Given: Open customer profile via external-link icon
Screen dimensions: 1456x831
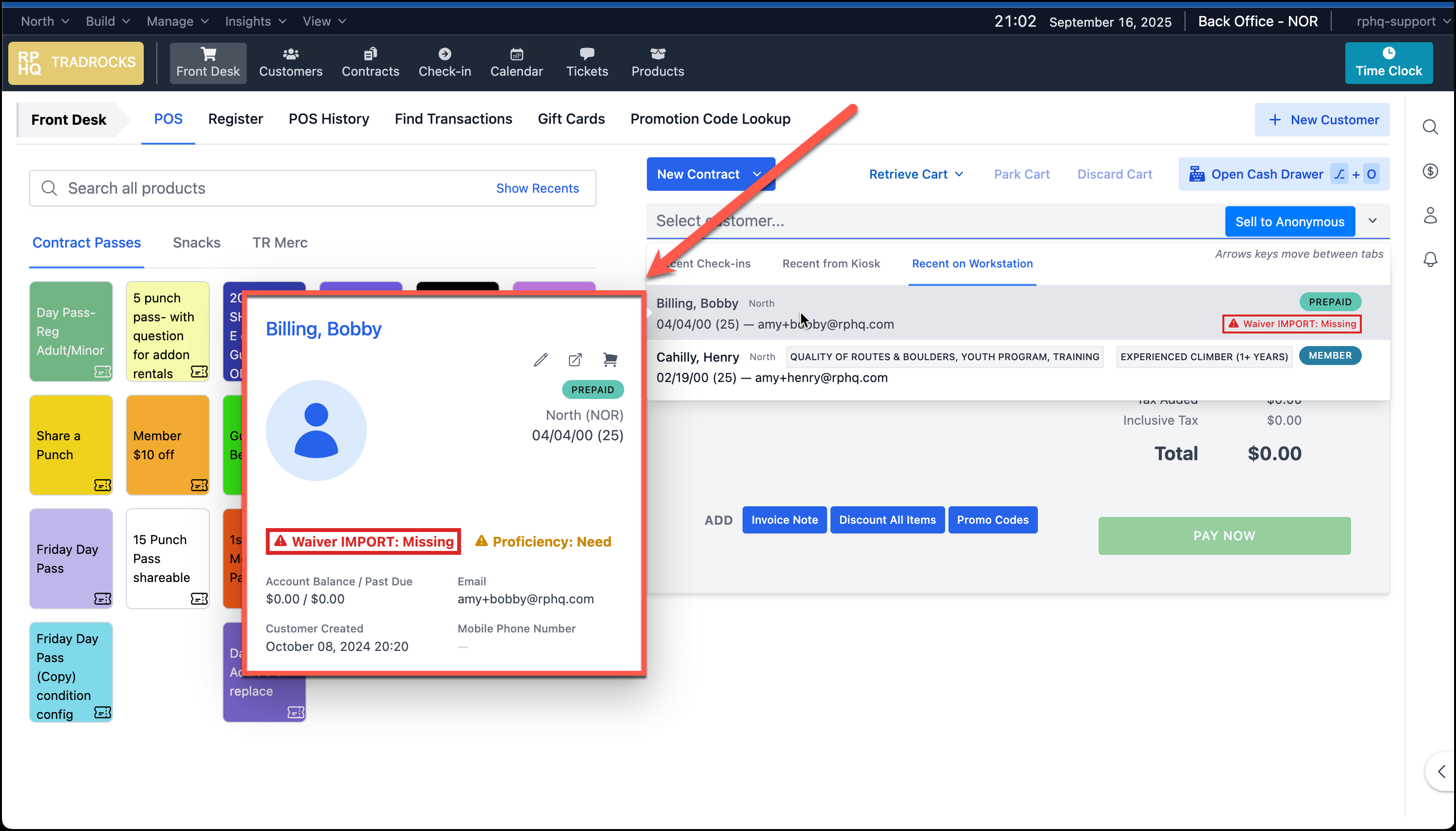Looking at the screenshot, I should 575,360.
